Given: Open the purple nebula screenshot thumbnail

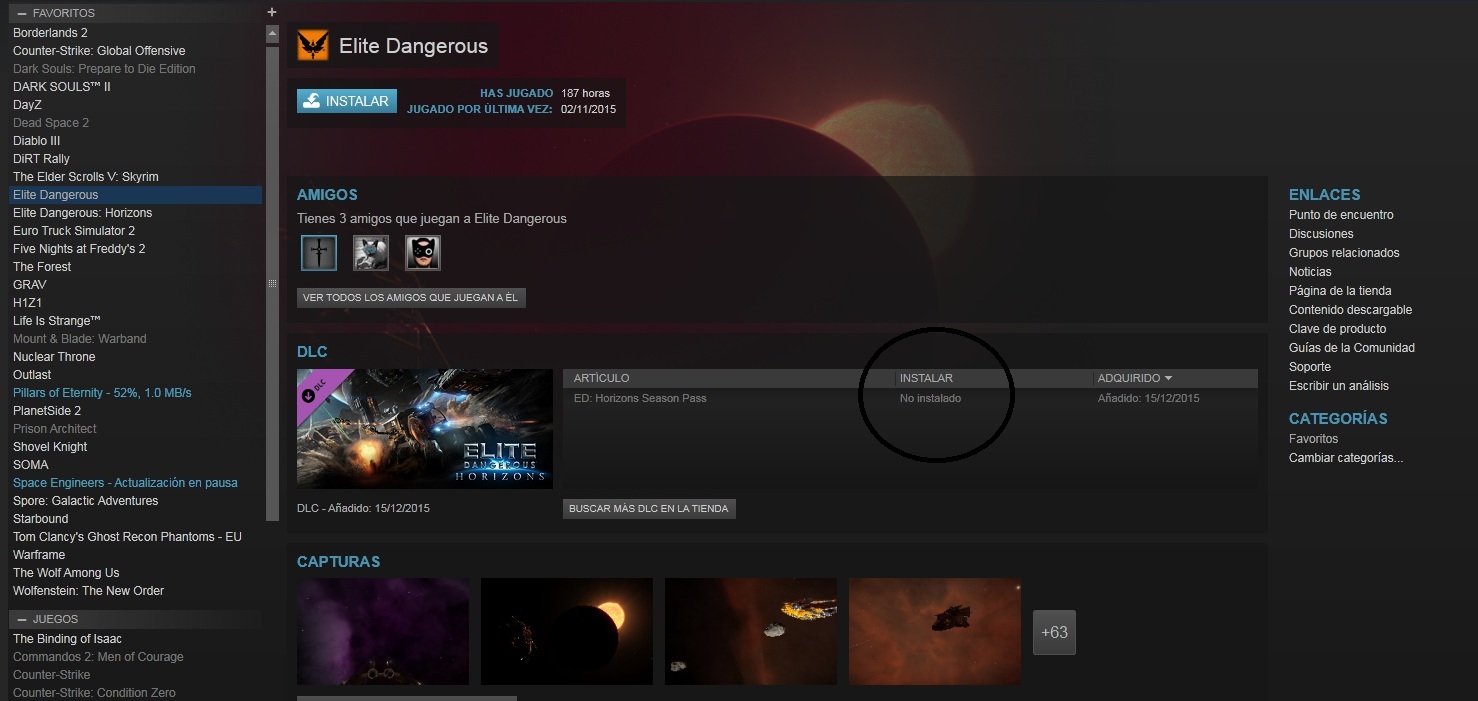Looking at the screenshot, I should pos(383,631).
